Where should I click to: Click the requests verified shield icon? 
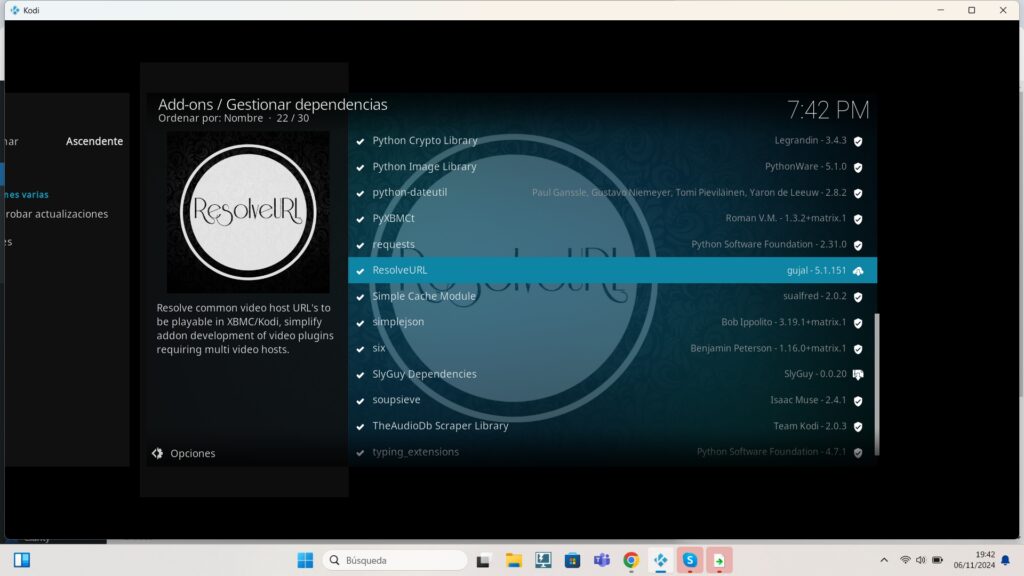(858, 245)
